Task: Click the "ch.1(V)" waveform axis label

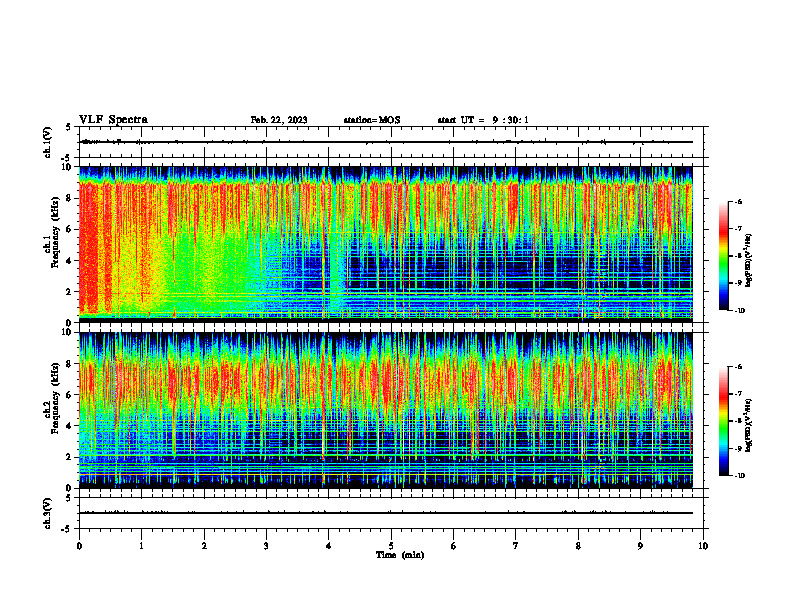Action: [x=47, y=142]
